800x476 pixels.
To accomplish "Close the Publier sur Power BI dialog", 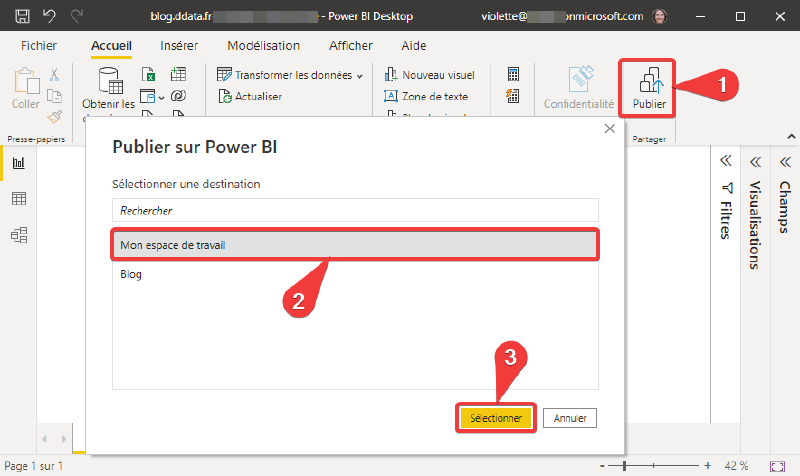I will point(609,129).
